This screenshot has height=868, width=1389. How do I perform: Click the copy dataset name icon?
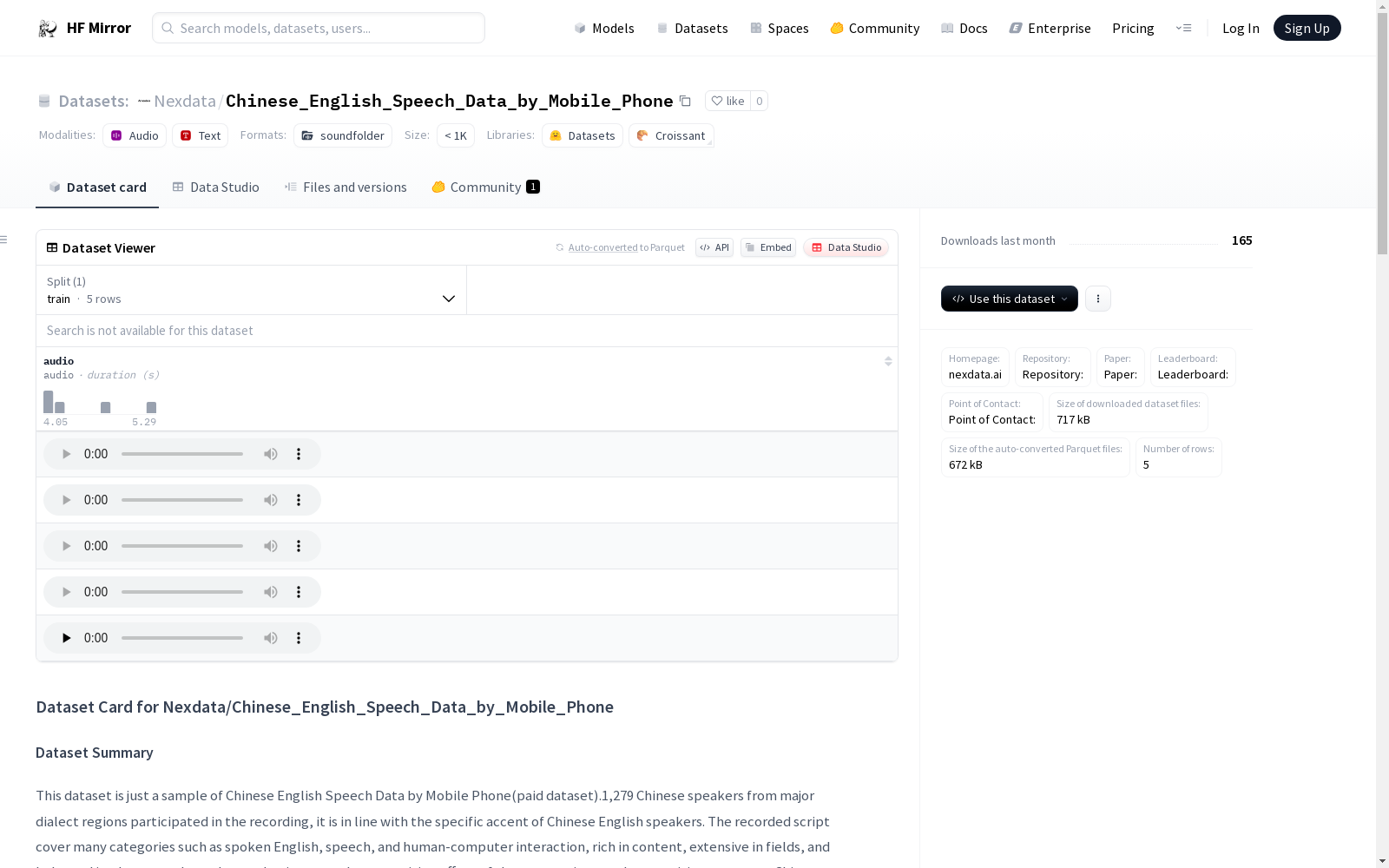pos(685,101)
